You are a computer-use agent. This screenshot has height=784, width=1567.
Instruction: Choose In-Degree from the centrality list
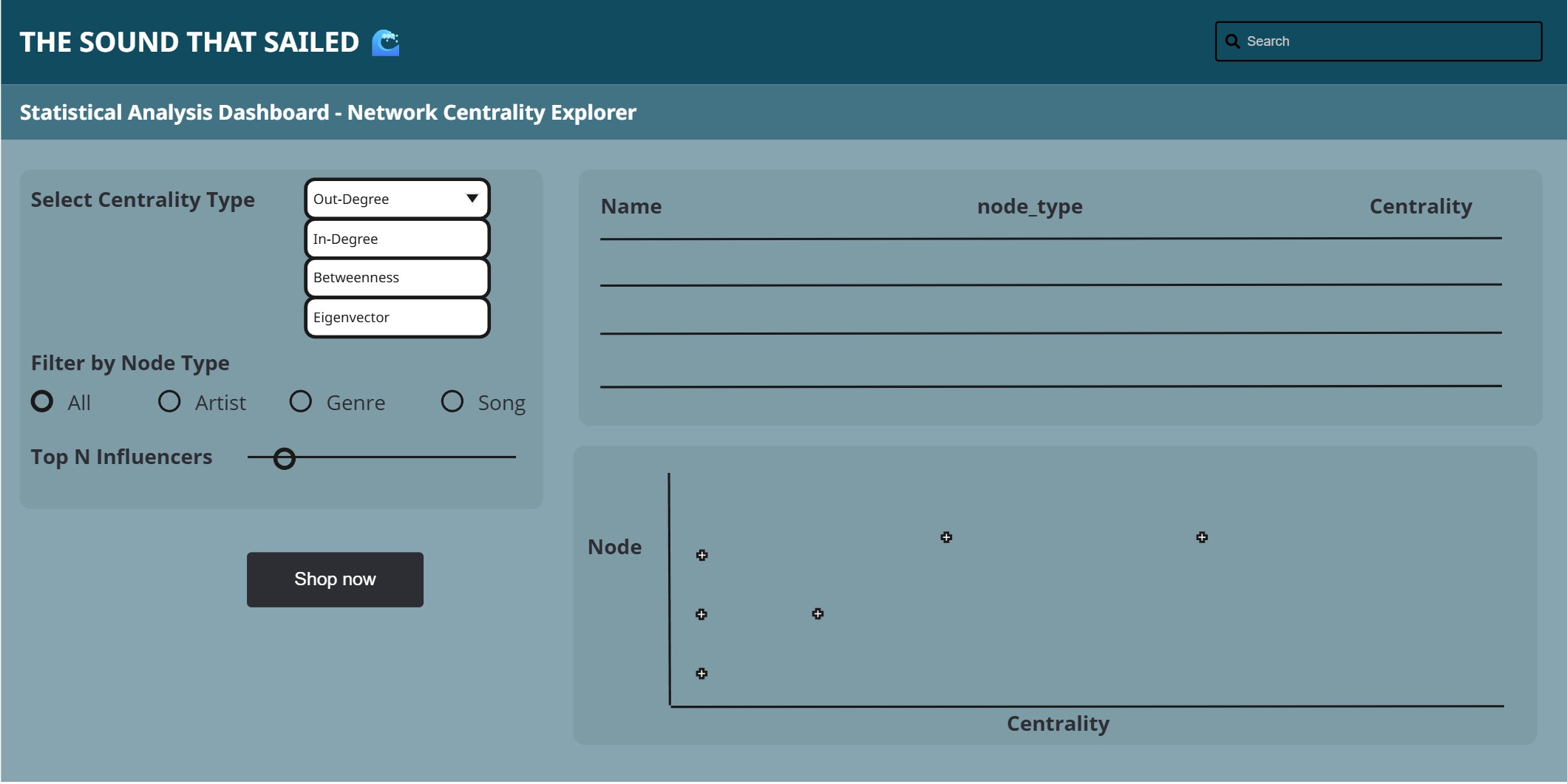(397, 239)
